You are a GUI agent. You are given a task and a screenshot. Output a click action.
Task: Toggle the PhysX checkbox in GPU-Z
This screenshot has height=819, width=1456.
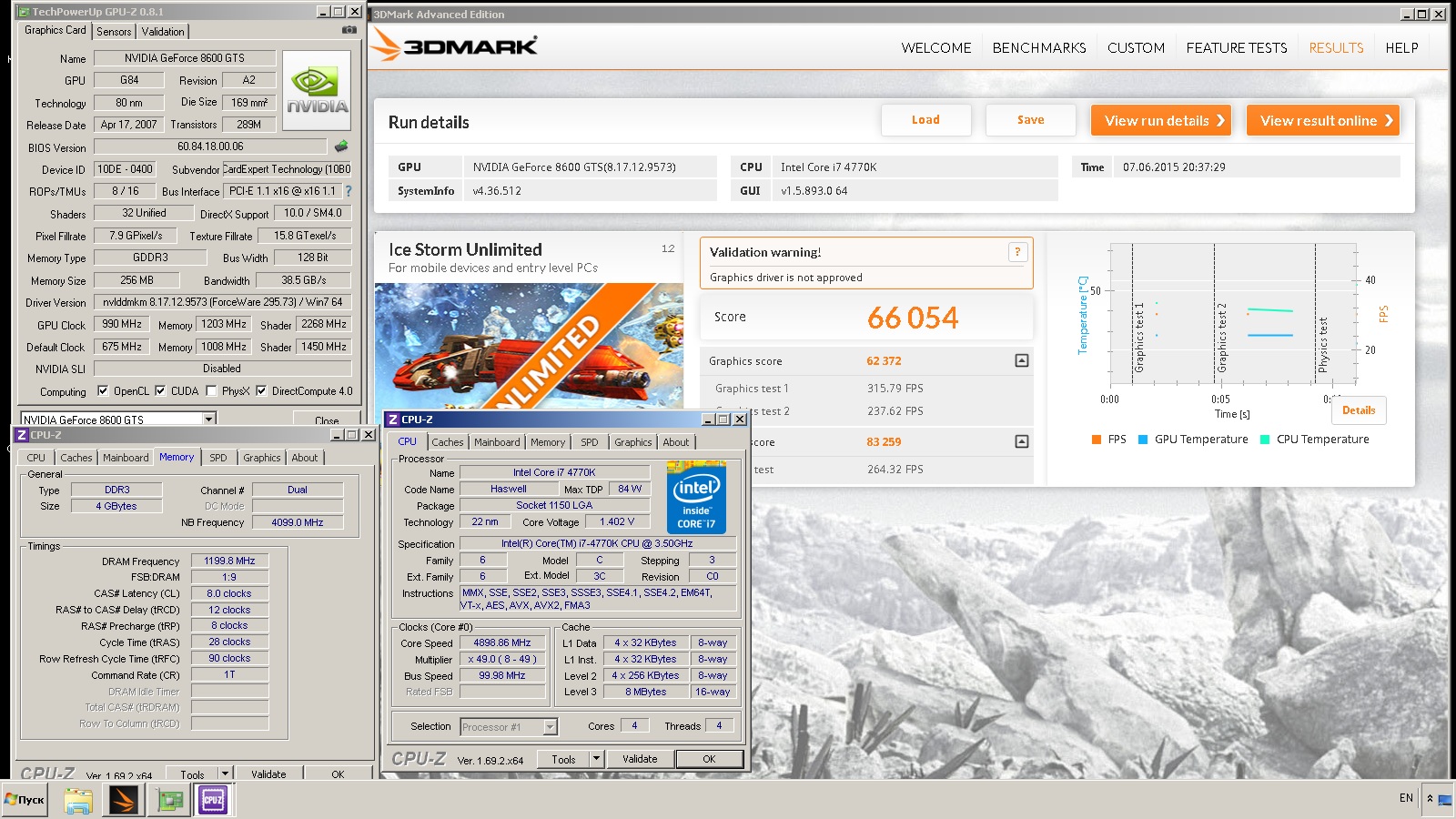(x=211, y=390)
